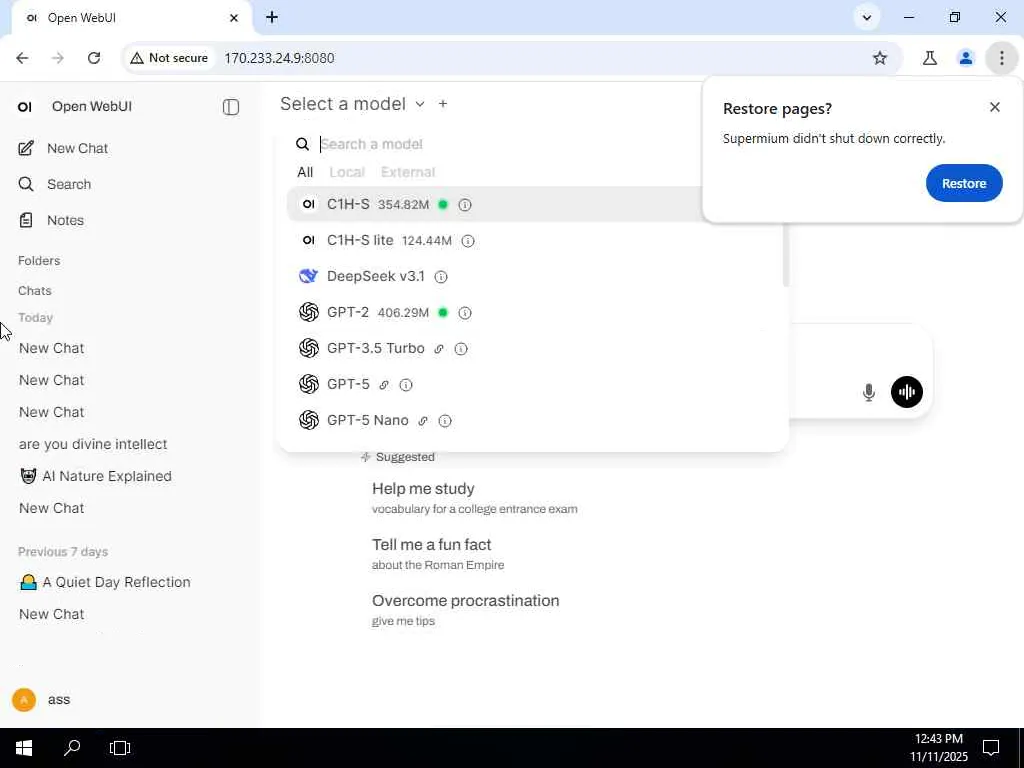
Task: Click the address bar URL
Action: 280,58
